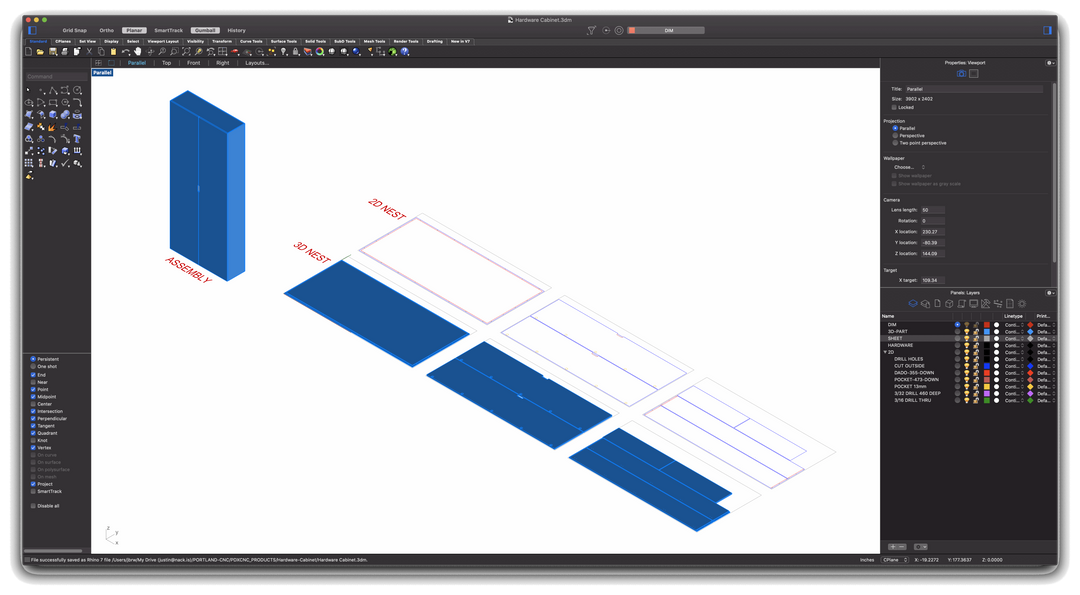Open Linetype dropdown for 3D-PART layer

[1012, 331]
